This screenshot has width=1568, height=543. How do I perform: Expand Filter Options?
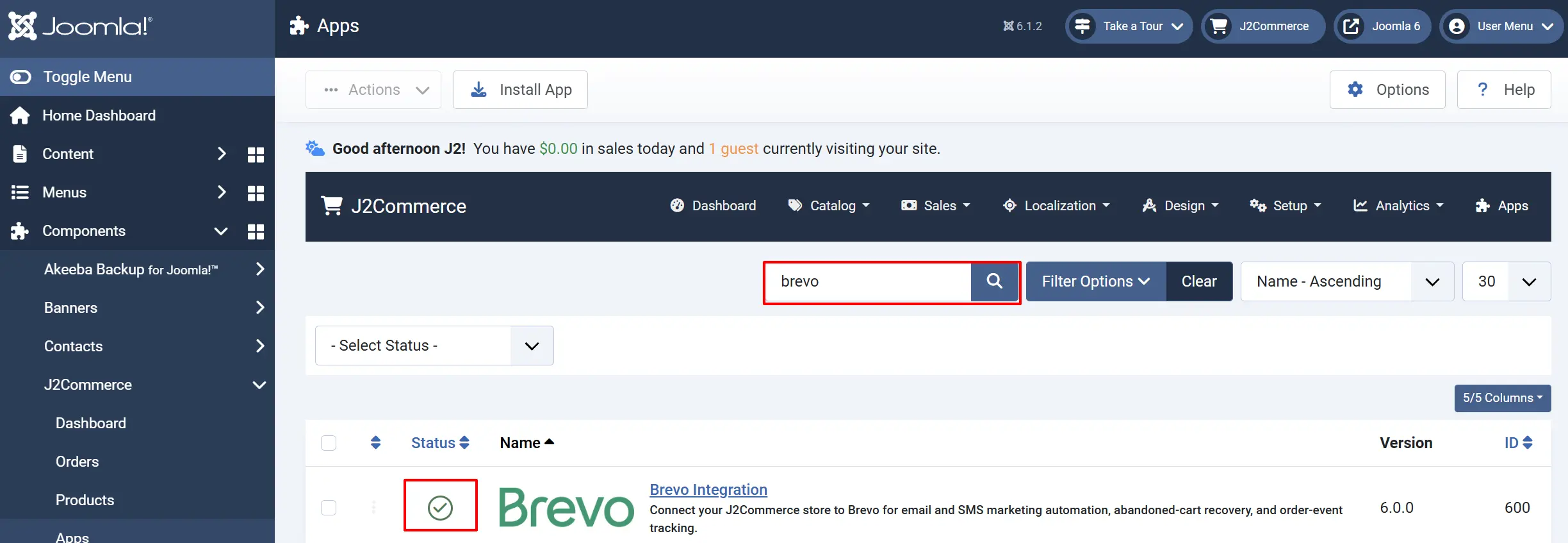tap(1096, 281)
